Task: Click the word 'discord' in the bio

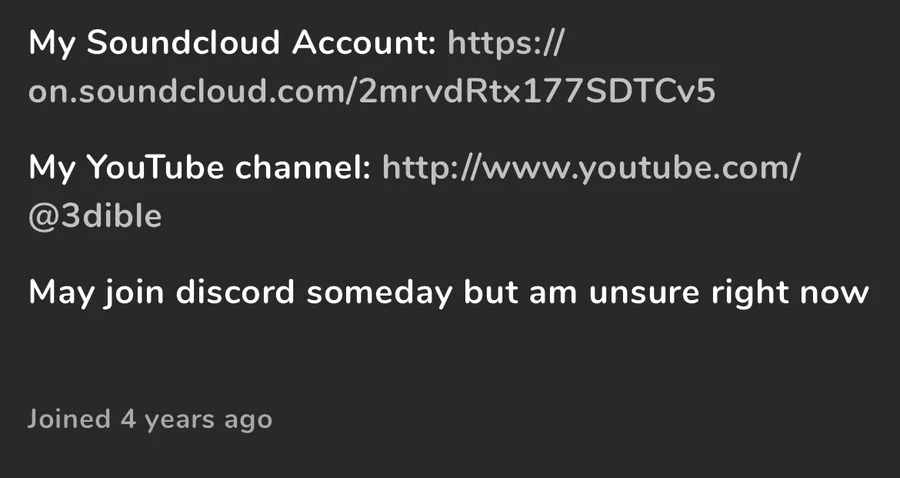Action: pyautogui.click(x=235, y=292)
